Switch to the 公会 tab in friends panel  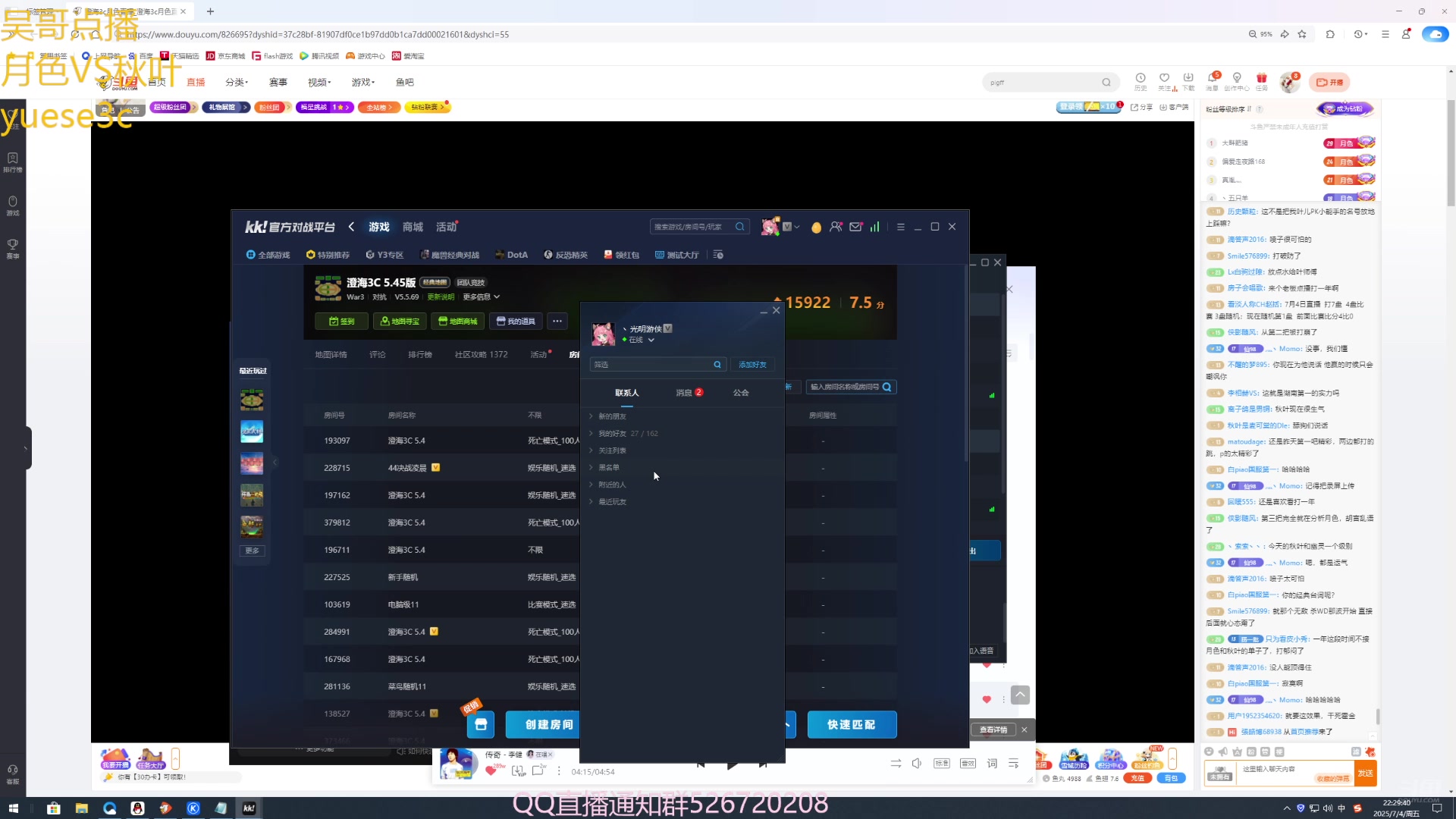[741, 393]
